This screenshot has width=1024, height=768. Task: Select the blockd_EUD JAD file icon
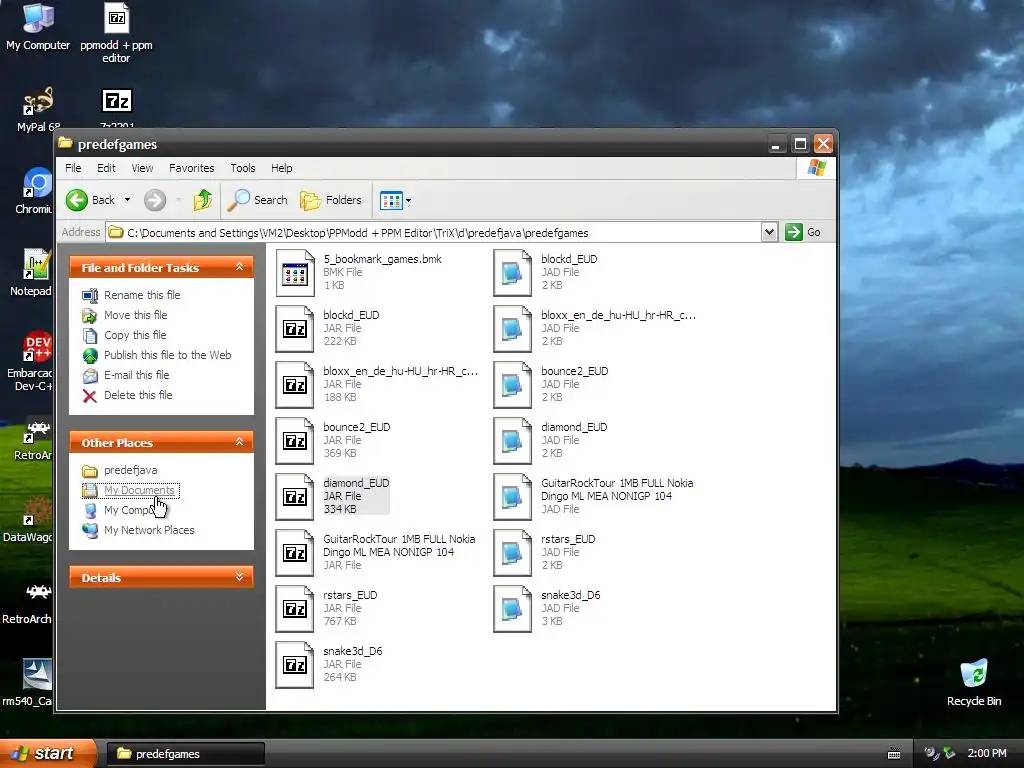[513, 273]
